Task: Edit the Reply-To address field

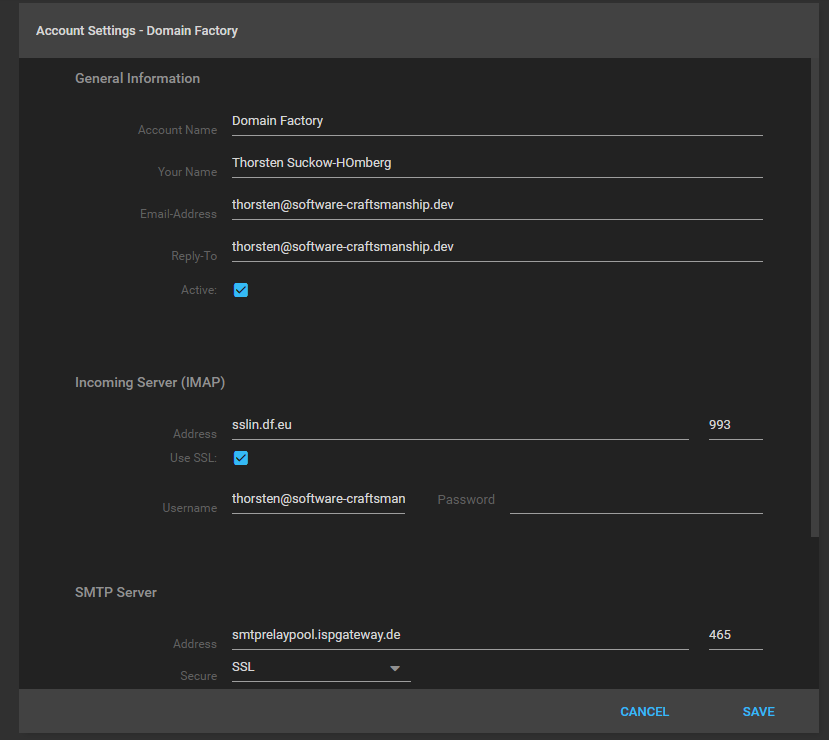Action: [496, 247]
